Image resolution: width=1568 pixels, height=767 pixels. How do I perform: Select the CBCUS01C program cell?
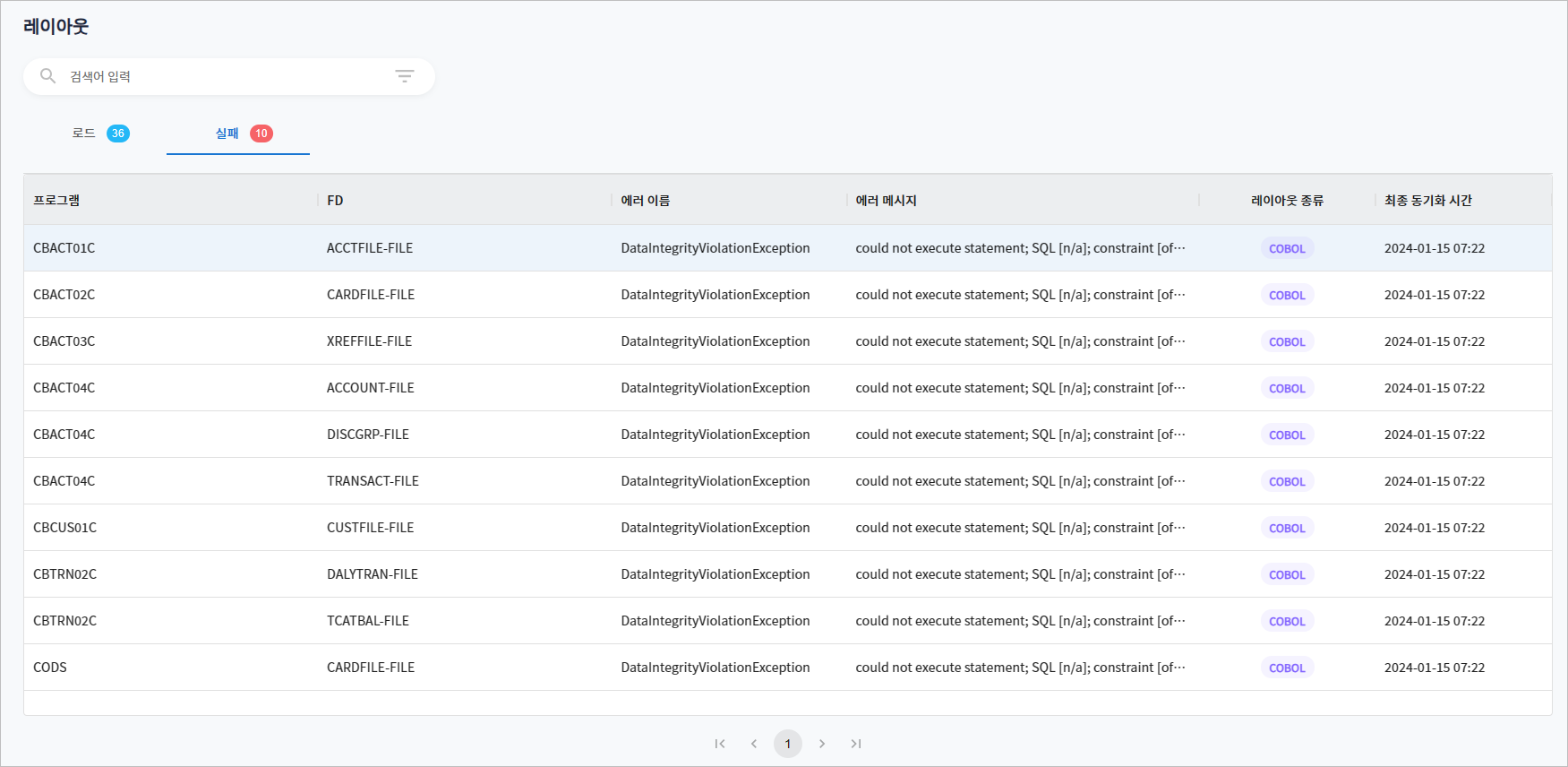click(x=64, y=528)
